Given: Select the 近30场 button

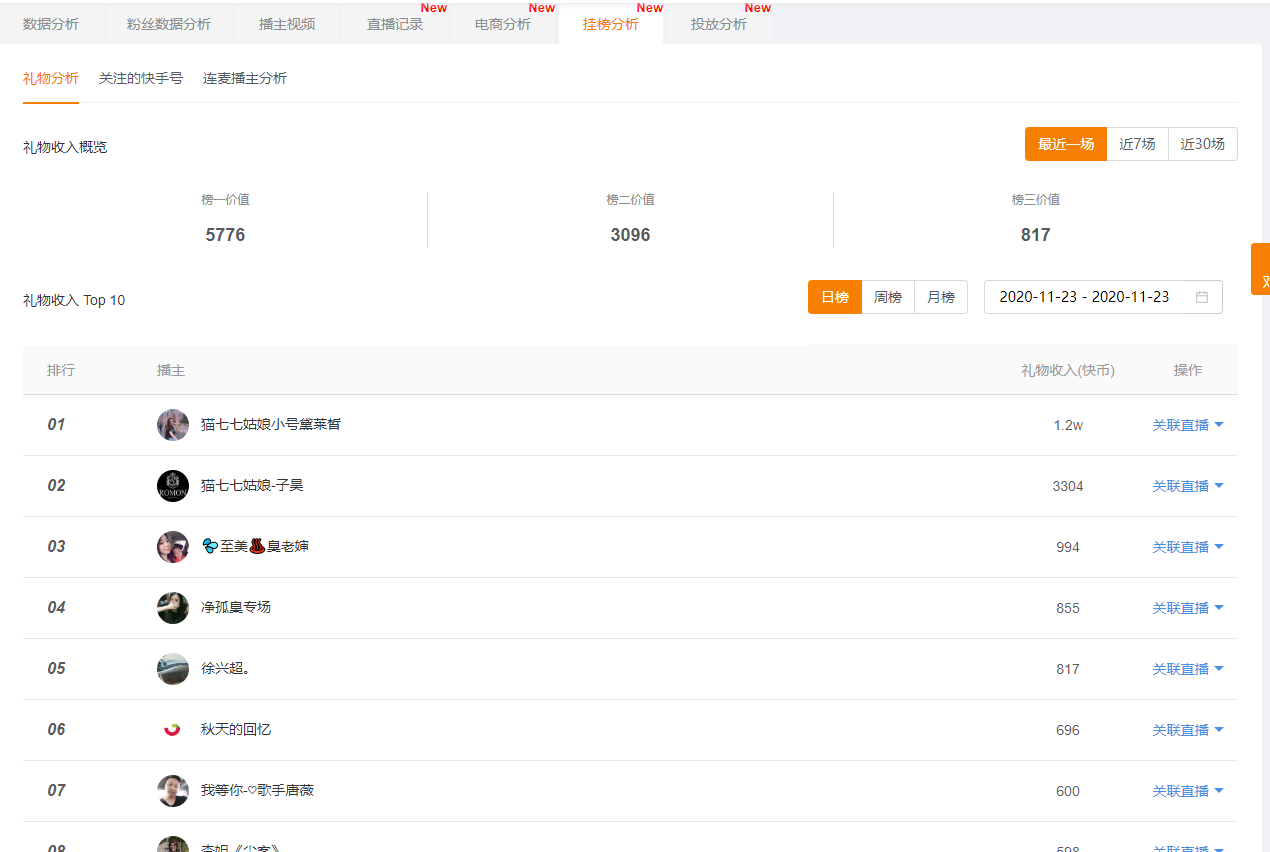Looking at the screenshot, I should [x=1202, y=143].
